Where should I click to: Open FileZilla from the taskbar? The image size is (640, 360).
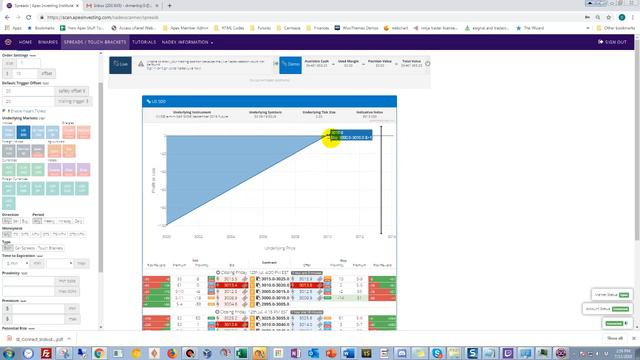pos(46,353)
